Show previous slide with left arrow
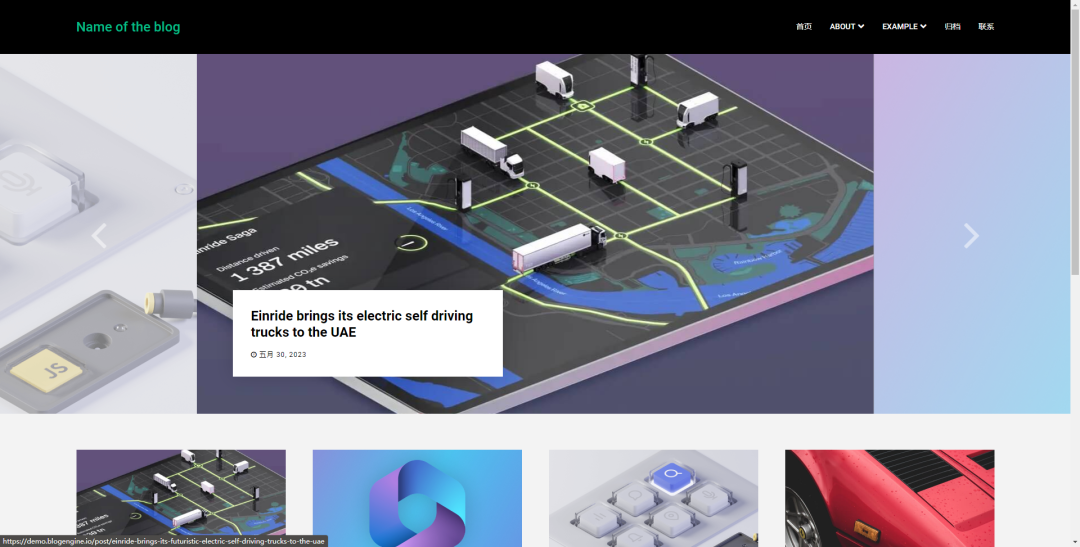This screenshot has height=547, width=1080. [x=99, y=236]
